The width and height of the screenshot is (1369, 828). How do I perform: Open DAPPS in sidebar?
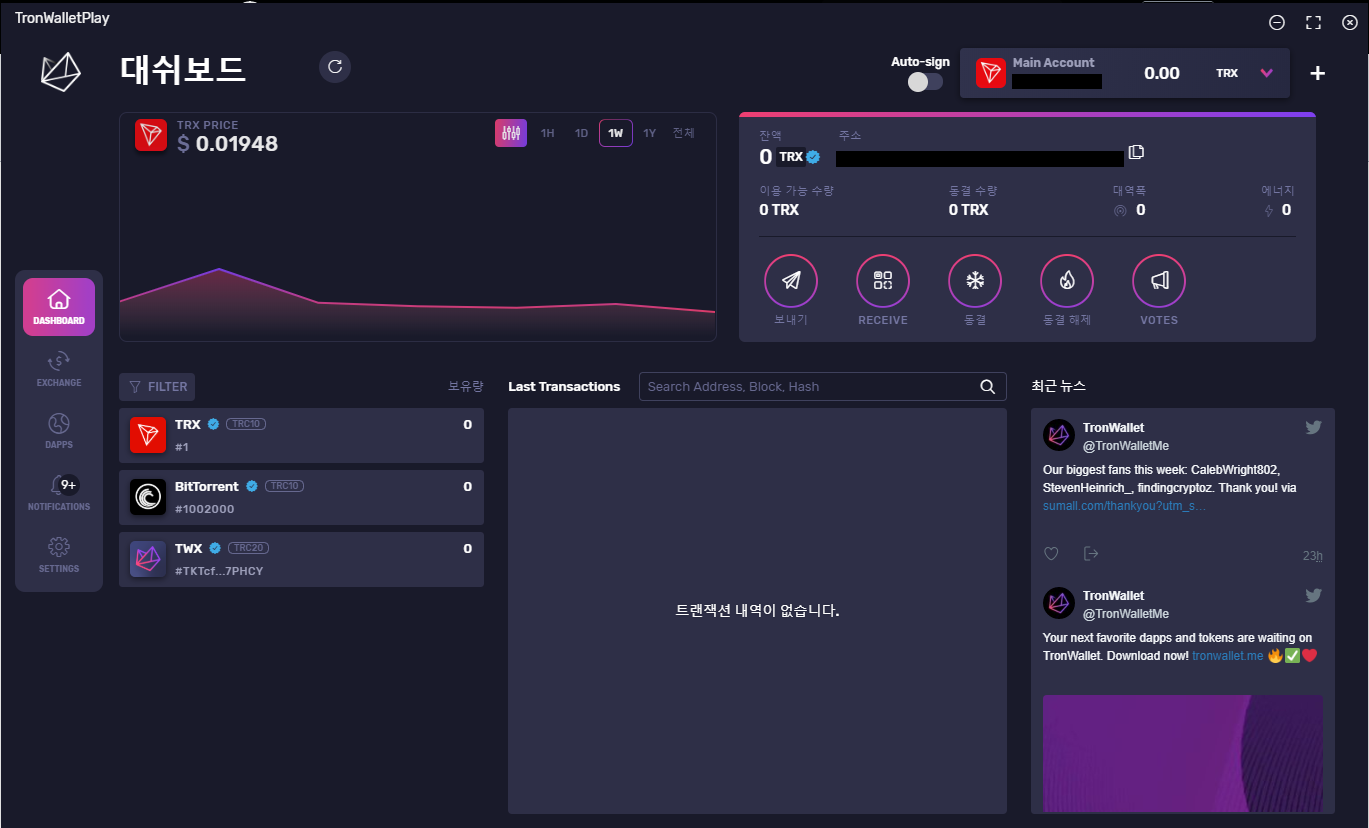(59, 431)
